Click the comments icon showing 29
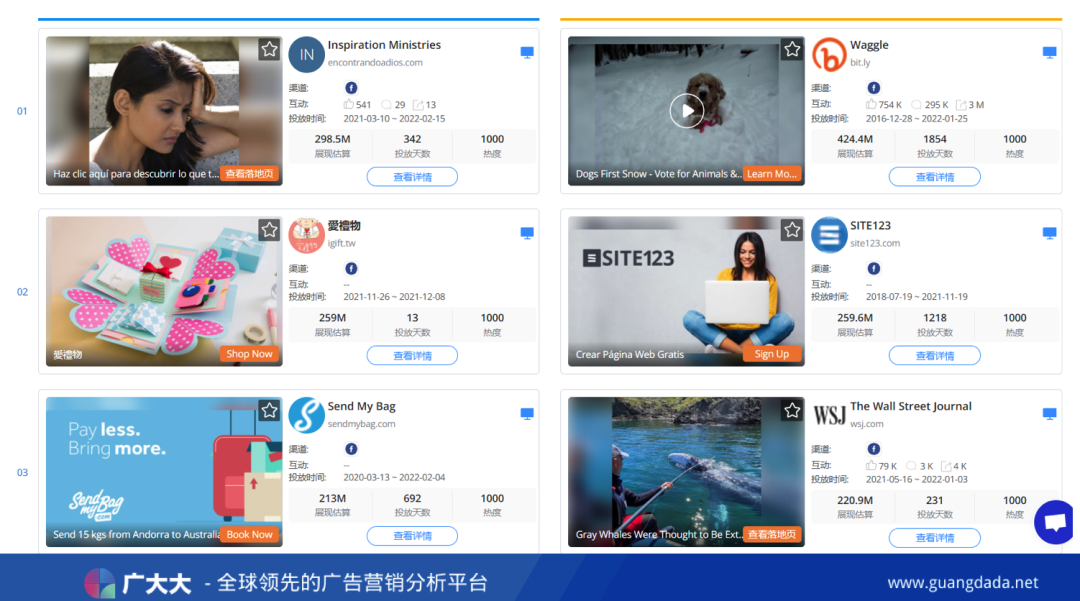 pyautogui.click(x=386, y=105)
